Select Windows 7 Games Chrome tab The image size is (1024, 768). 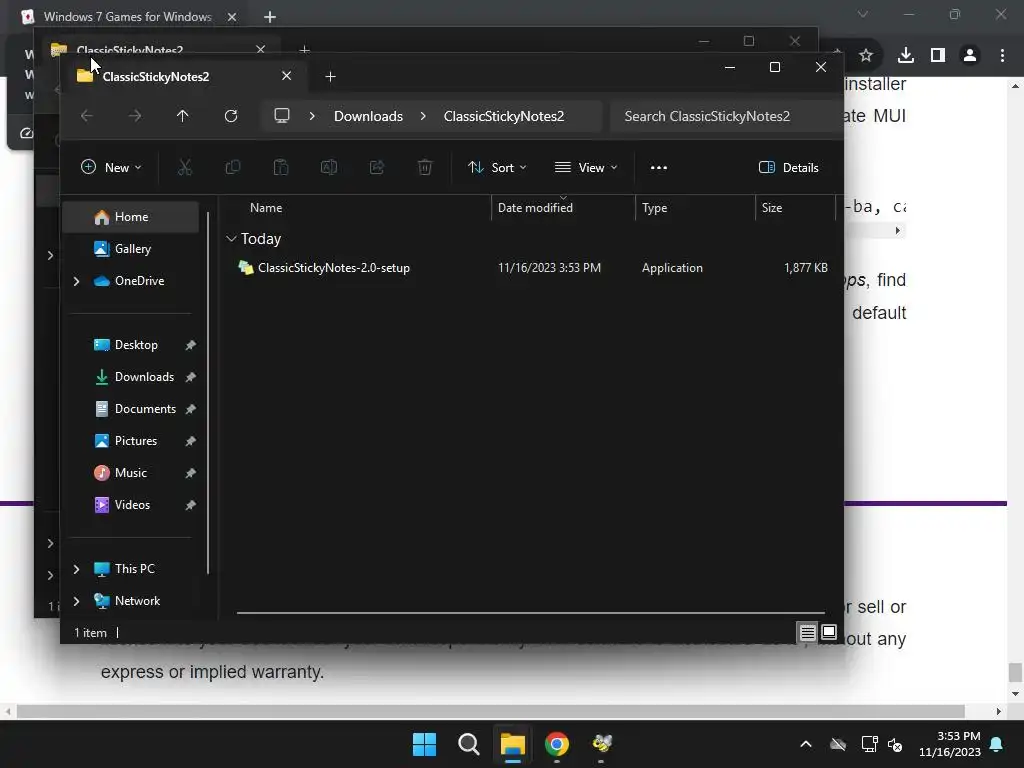click(x=127, y=16)
